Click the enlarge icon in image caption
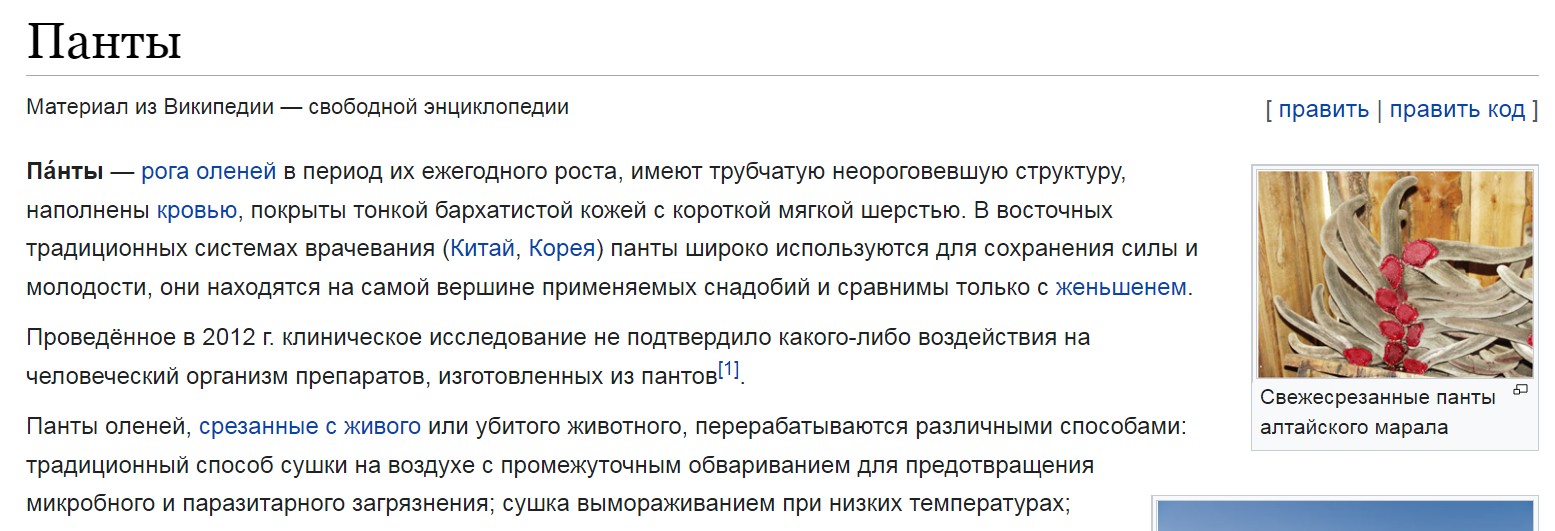The width and height of the screenshot is (1555, 531). point(1521,390)
